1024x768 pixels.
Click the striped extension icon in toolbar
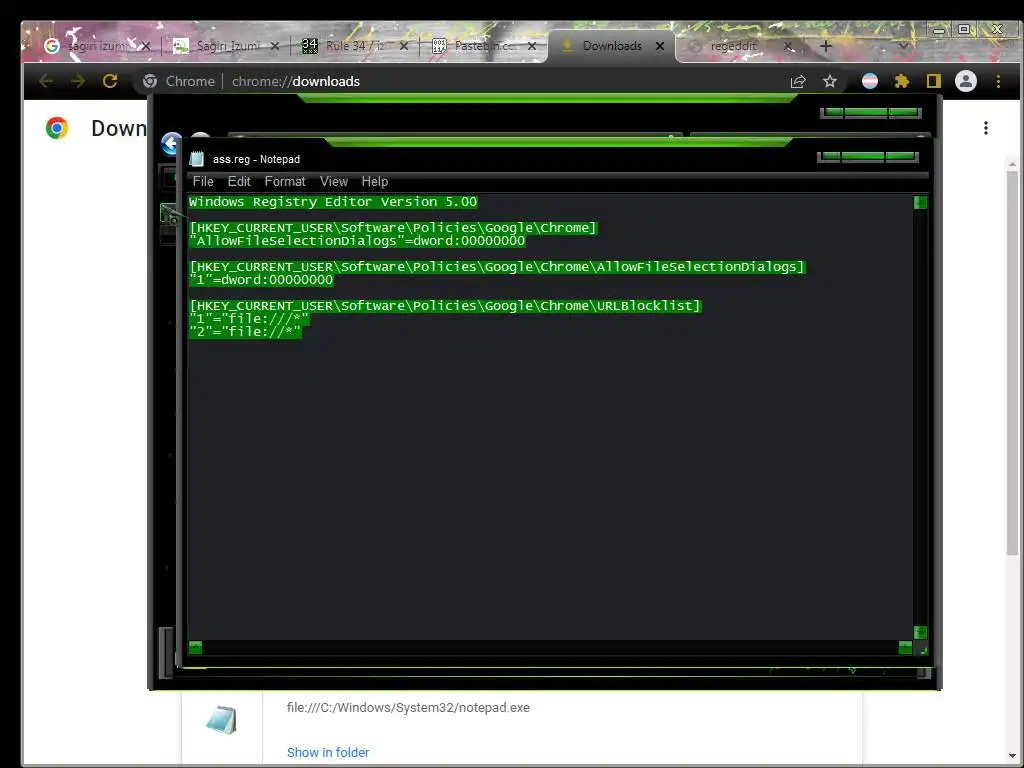[x=870, y=81]
